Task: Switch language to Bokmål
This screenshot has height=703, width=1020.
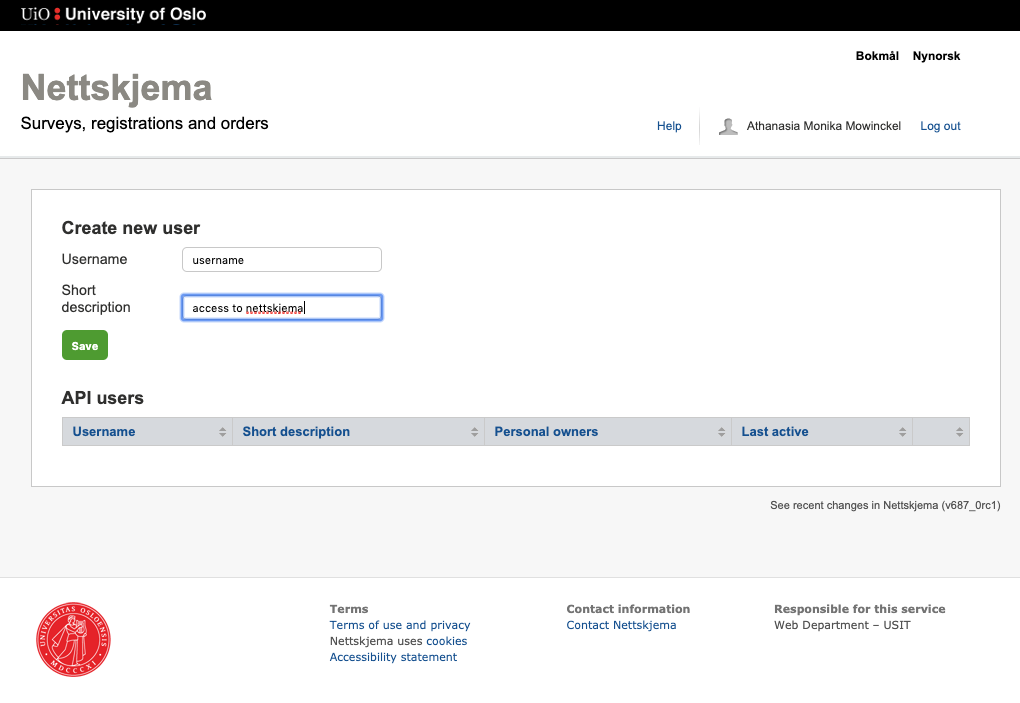Action: coord(877,56)
